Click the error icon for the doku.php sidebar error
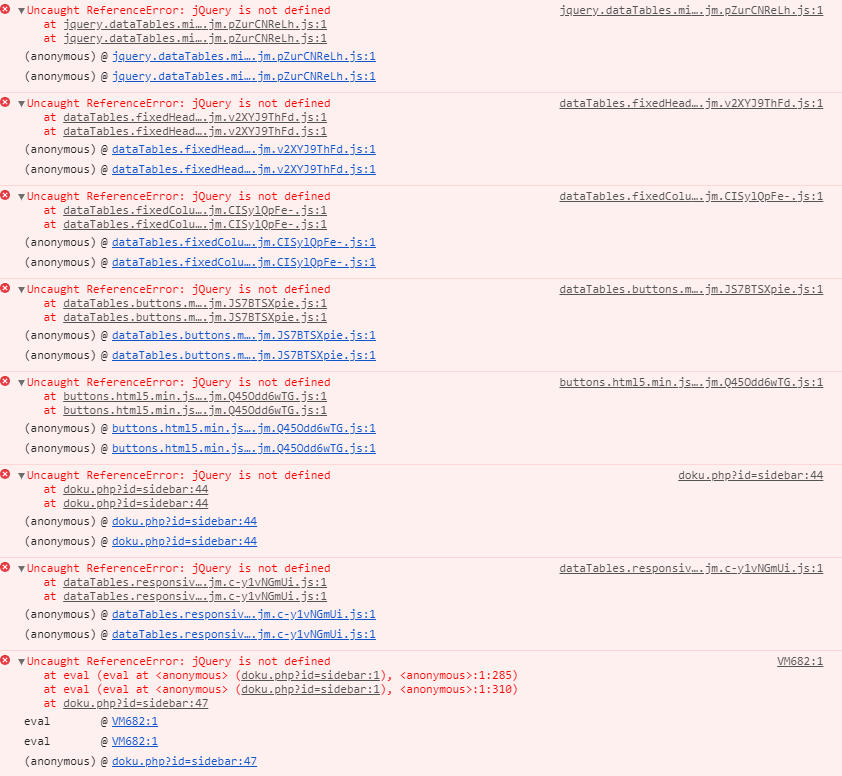Image resolution: width=842 pixels, height=776 pixels. tap(6, 474)
